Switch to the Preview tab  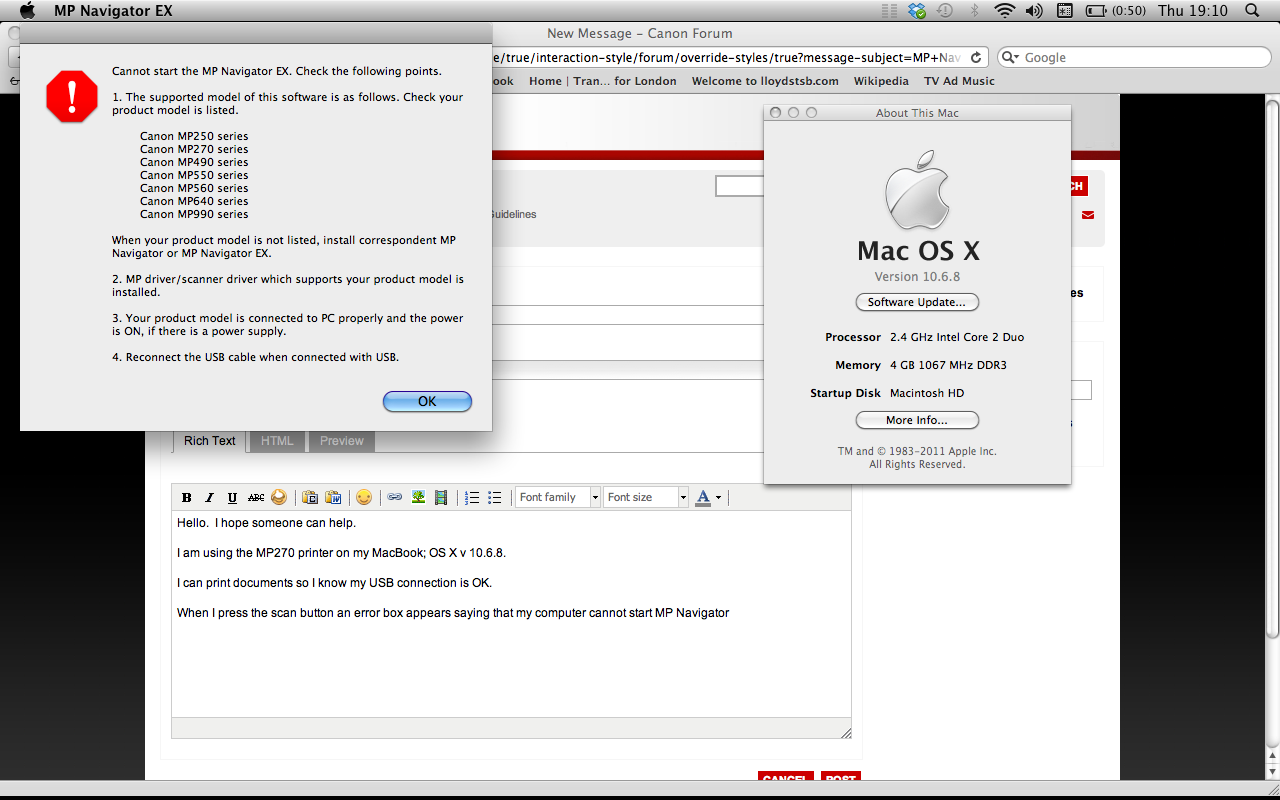click(342, 441)
